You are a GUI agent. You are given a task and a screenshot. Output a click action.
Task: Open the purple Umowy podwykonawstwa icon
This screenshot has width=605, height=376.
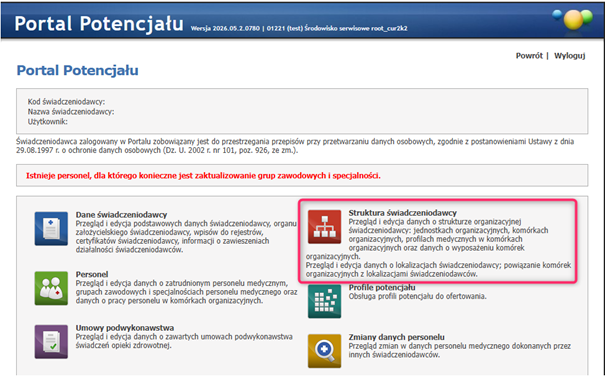(x=51, y=342)
